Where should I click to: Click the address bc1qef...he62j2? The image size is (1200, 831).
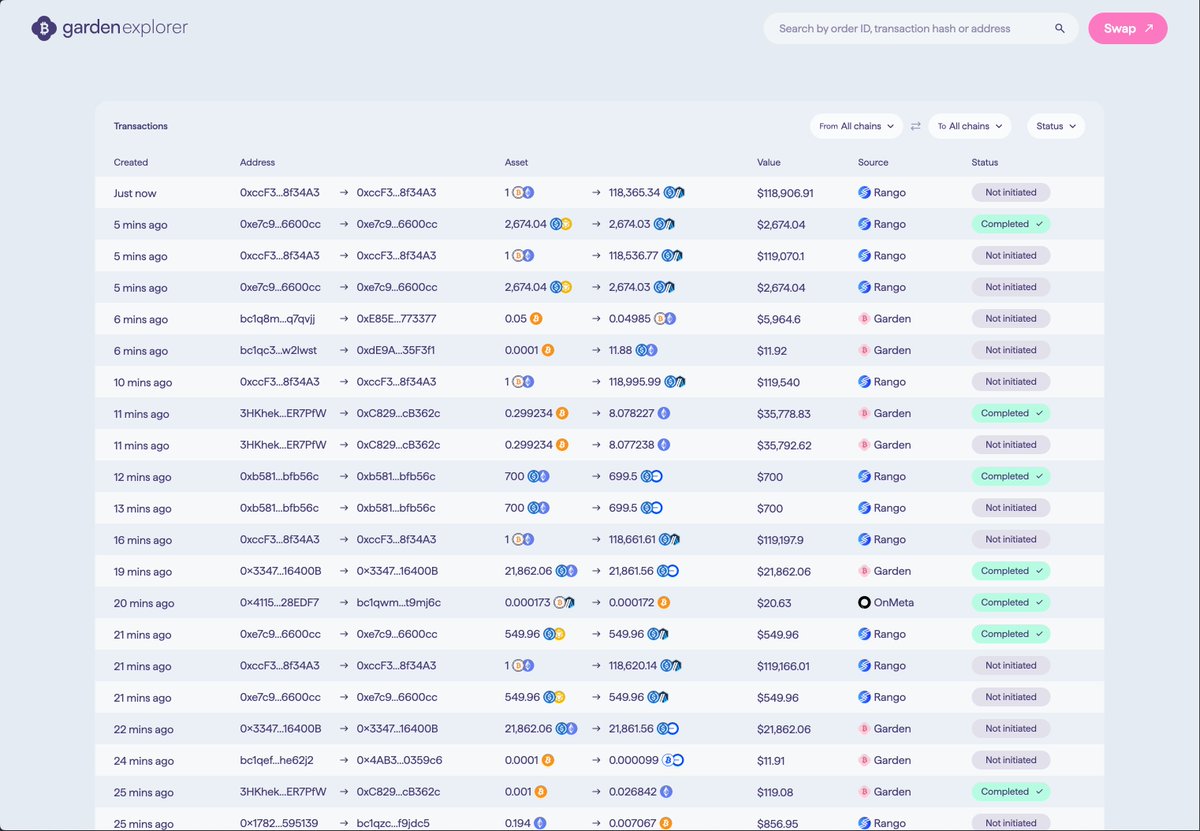point(277,760)
